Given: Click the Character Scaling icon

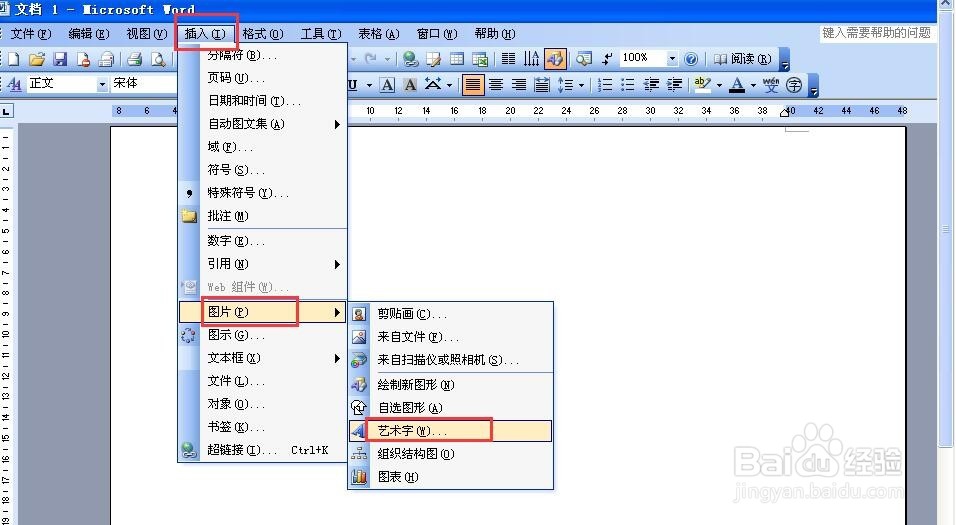Looking at the screenshot, I should coord(433,84).
